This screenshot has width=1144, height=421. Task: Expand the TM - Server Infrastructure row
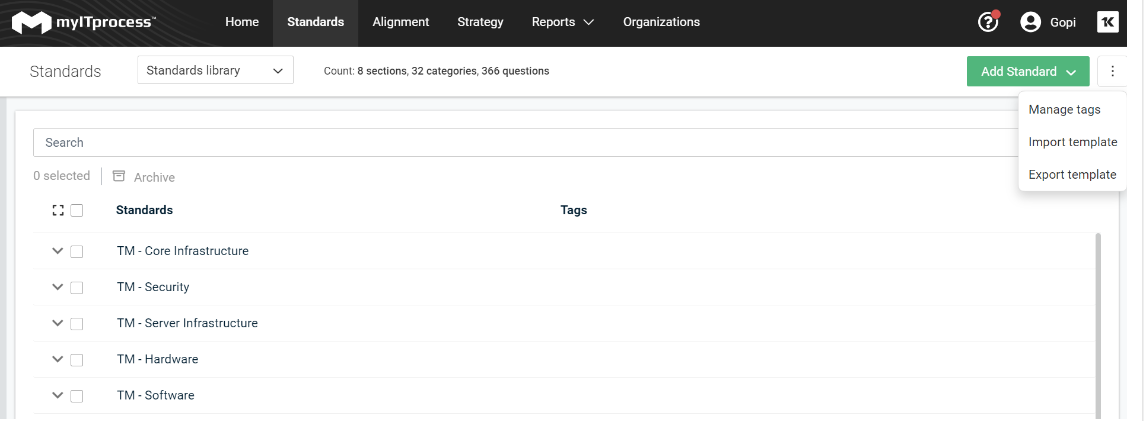tap(58, 323)
